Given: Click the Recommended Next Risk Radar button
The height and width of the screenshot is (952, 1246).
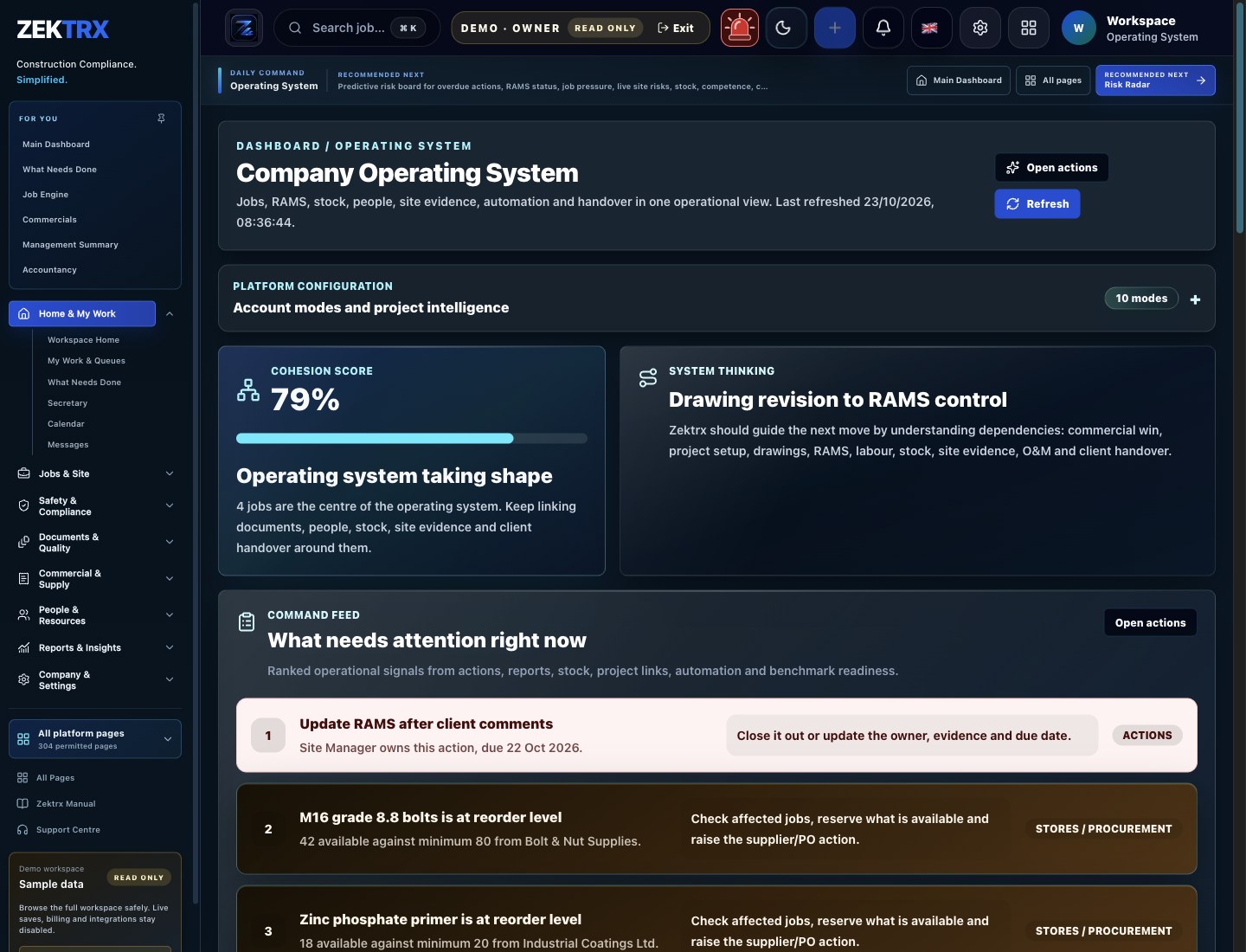Looking at the screenshot, I should [1155, 80].
